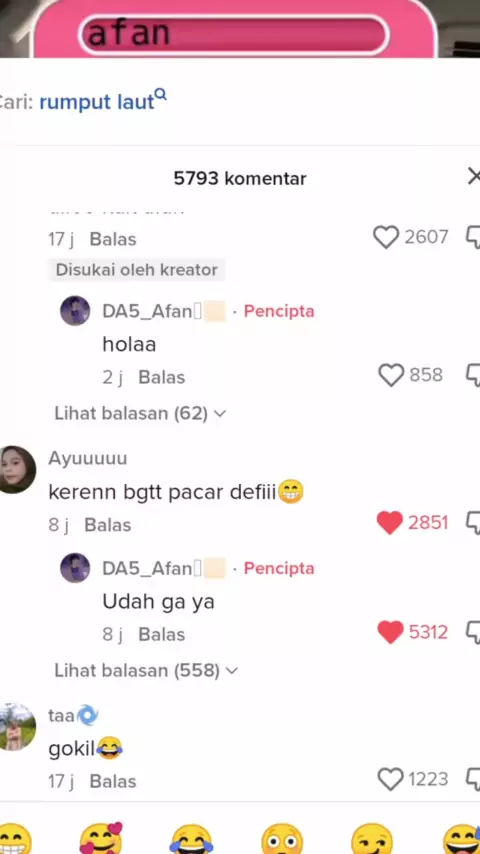Insert the smirking face emoji
This screenshot has height=854, width=480.
pyautogui.click(x=372, y=839)
